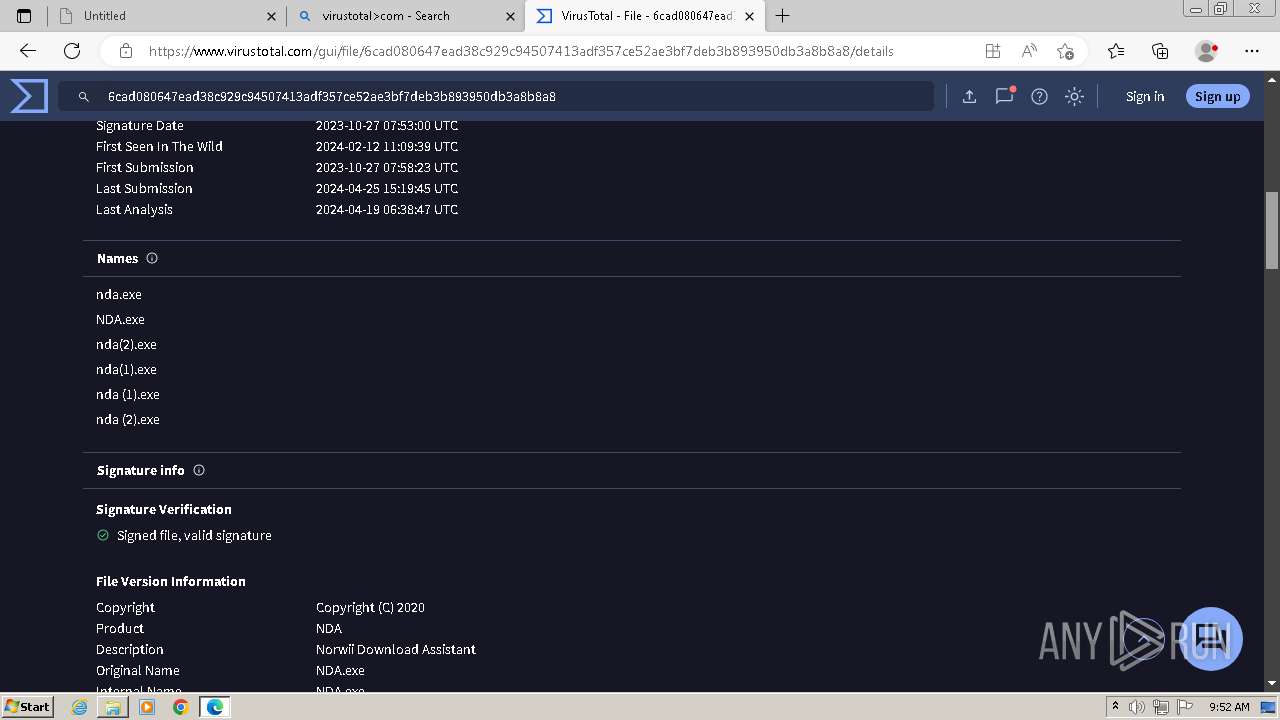
Task: Click the site lock icon in address bar
Action: [126, 51]
